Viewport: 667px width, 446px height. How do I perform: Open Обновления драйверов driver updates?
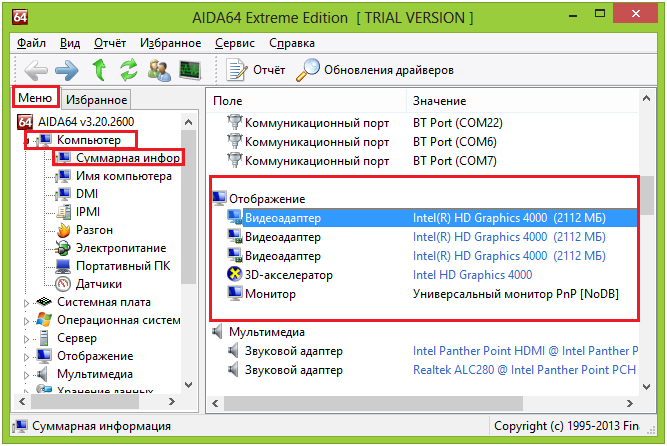click(x=375, y=70)
